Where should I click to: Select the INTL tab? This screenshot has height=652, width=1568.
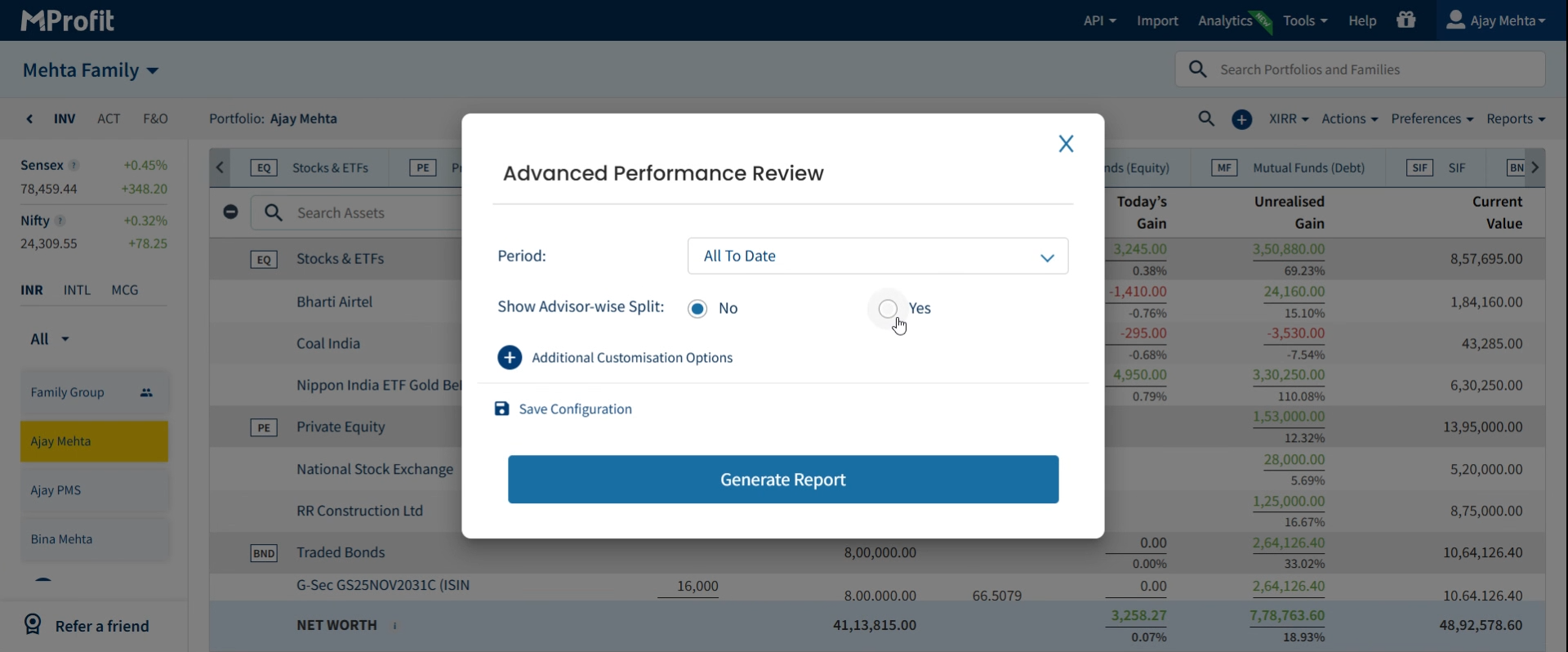click(78, 290)
